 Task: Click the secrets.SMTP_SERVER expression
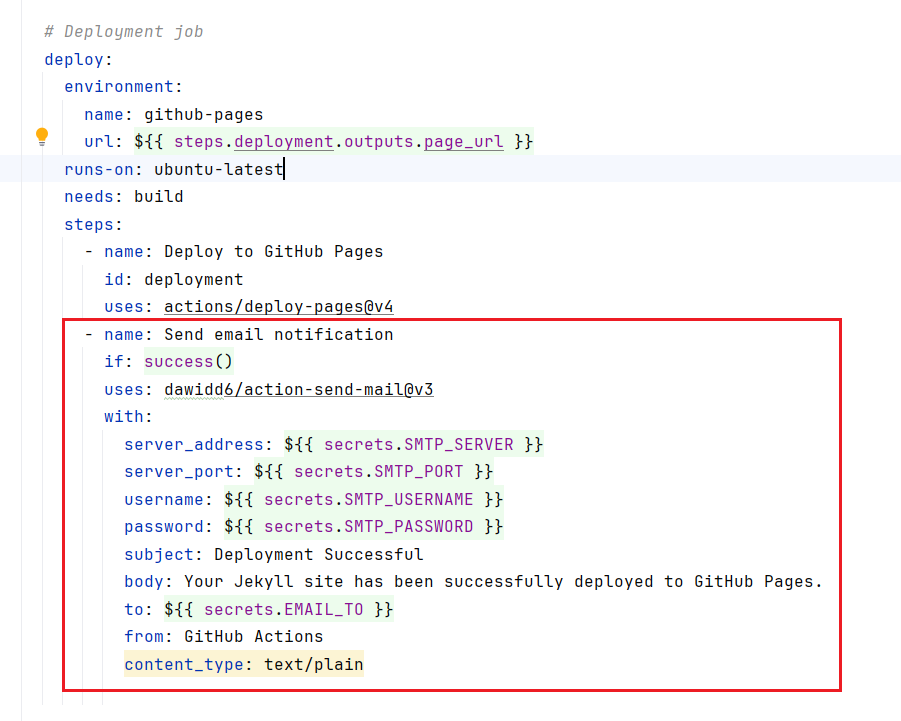click(413, 444)
